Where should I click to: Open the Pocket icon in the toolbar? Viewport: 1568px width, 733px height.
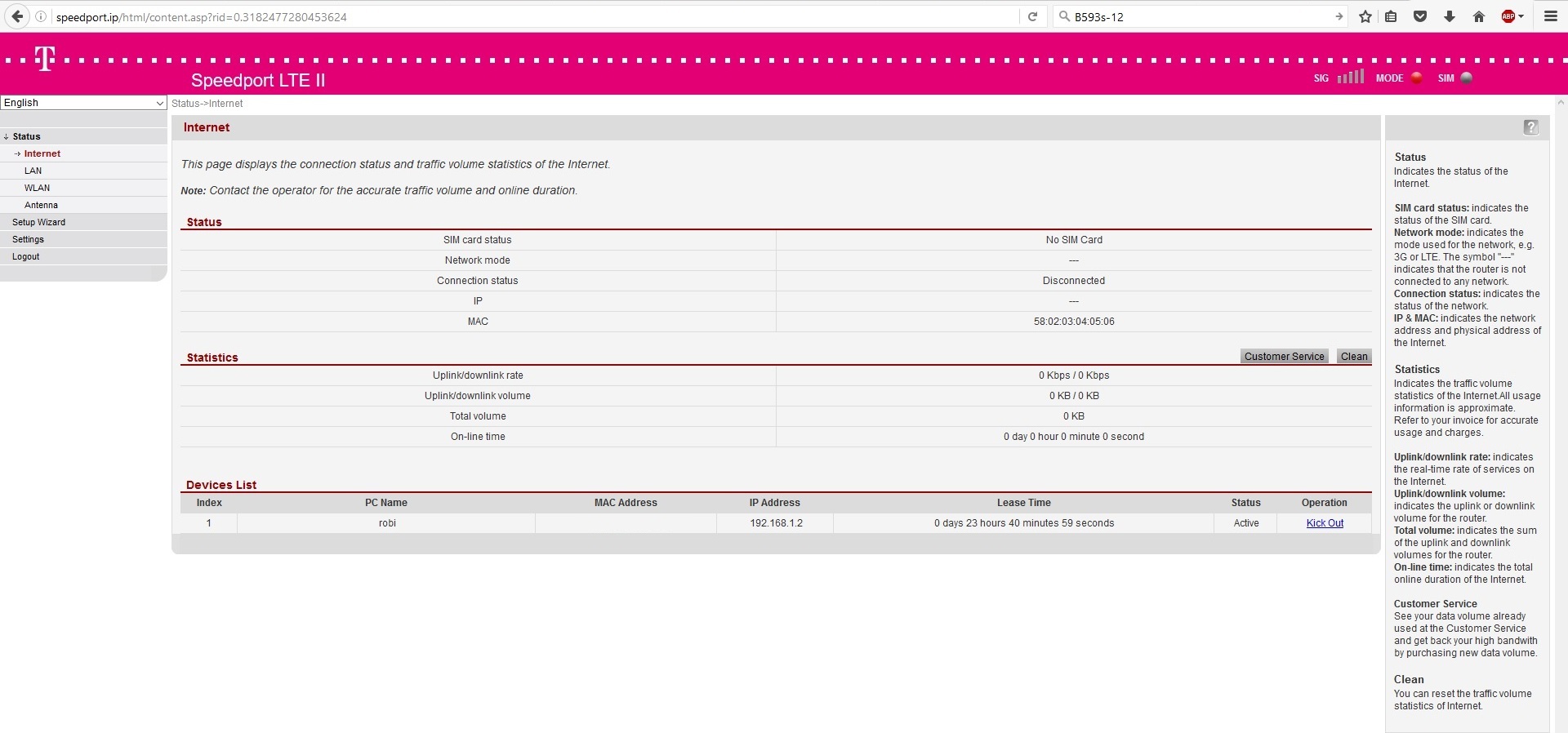1420,16
